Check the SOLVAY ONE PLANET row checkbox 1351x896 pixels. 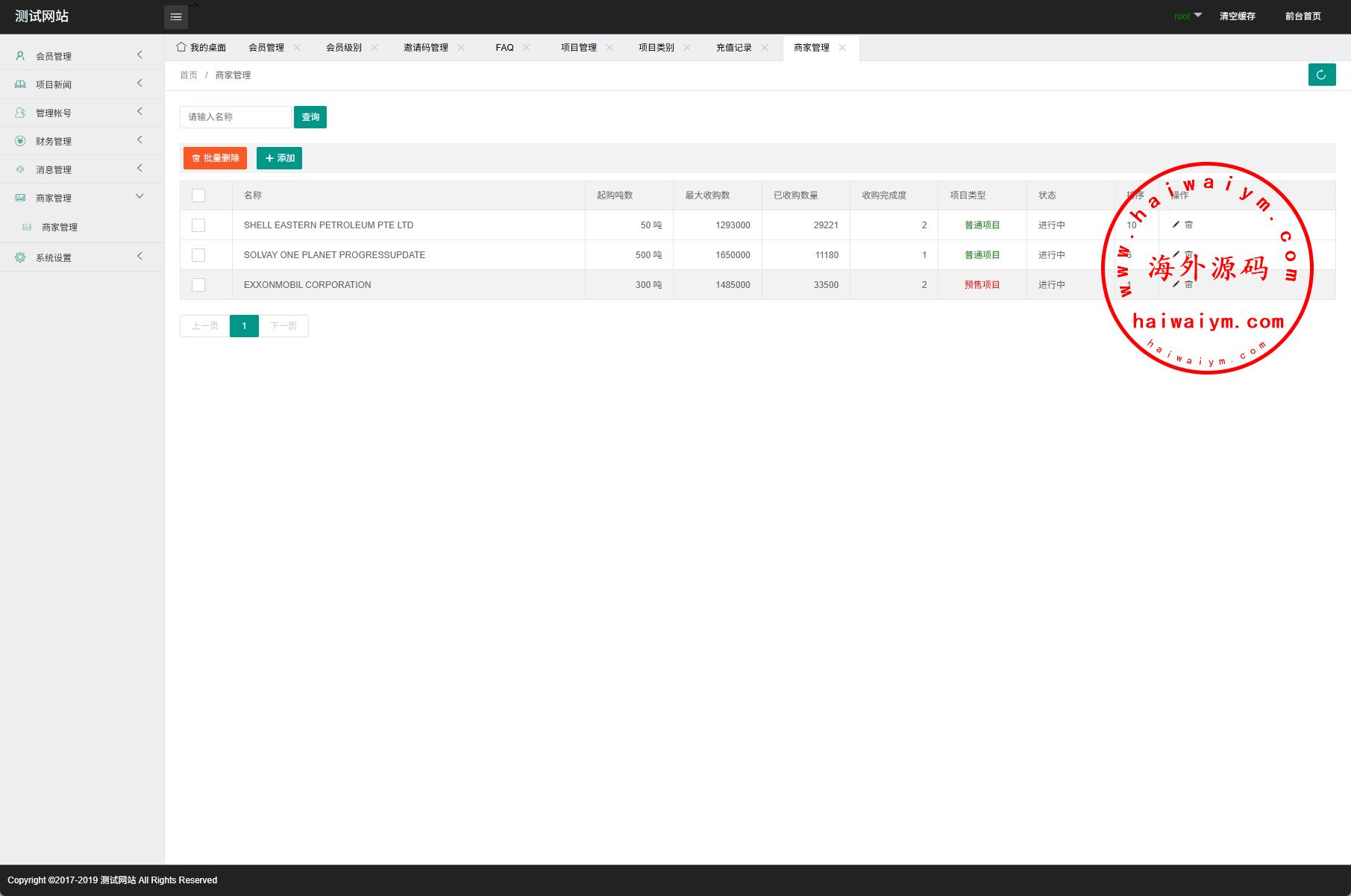point(198,255)
